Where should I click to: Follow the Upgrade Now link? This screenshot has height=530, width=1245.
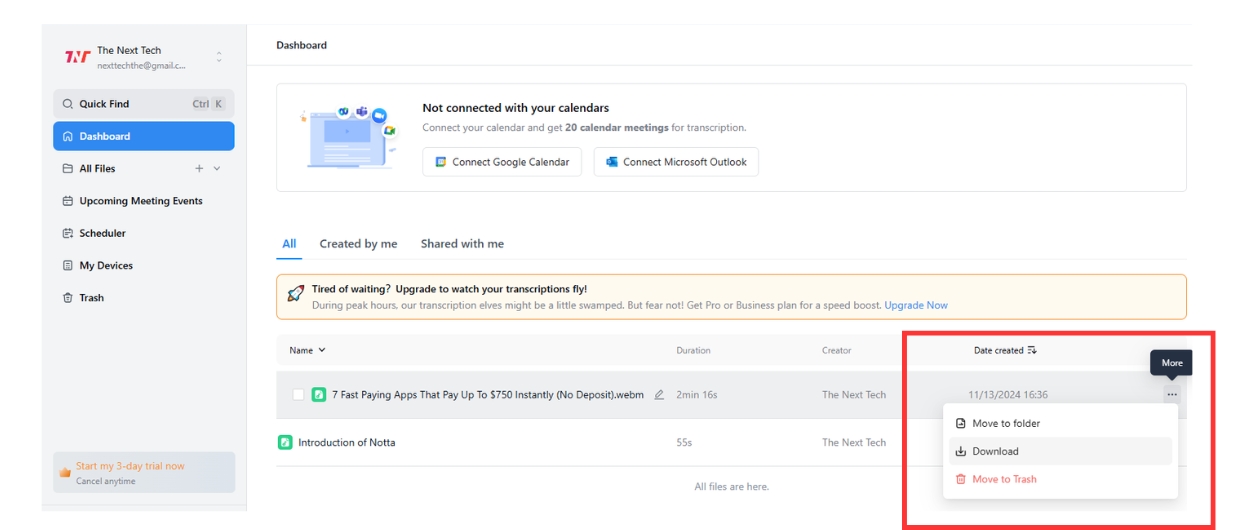[x=916, y=305]
